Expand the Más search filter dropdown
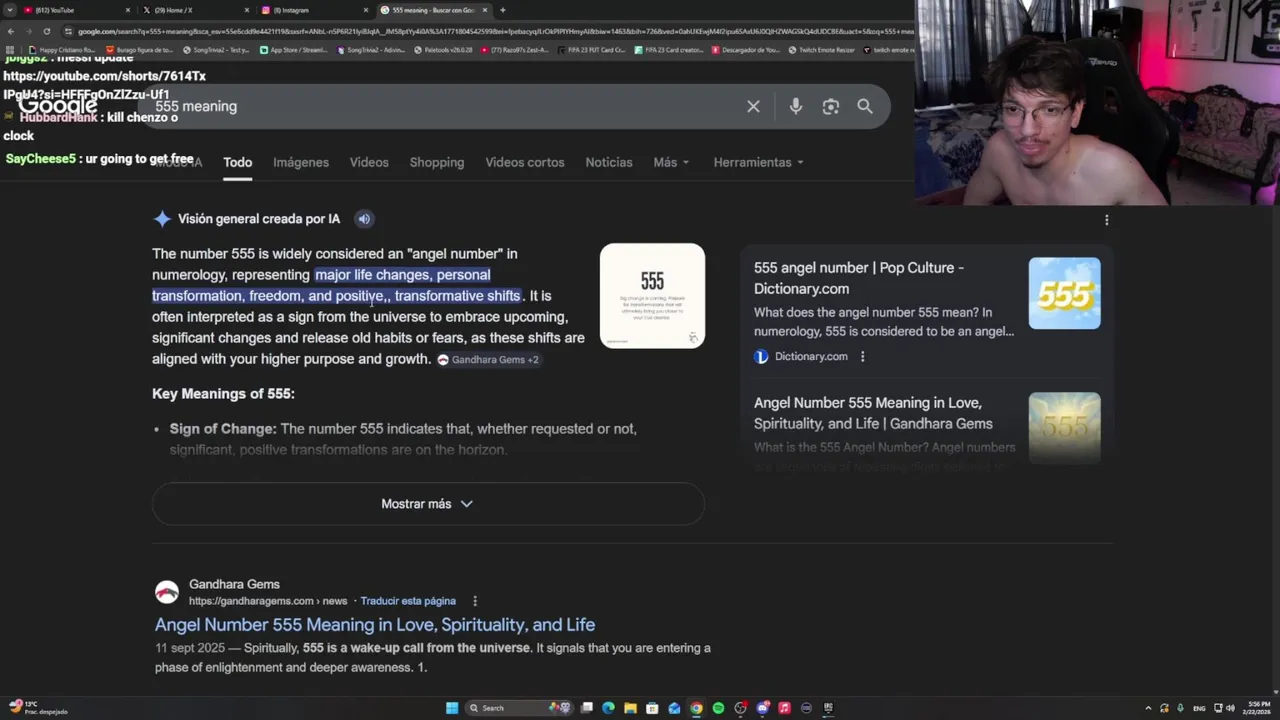Viewport: 1280px width, 720px height. point(671,162)
